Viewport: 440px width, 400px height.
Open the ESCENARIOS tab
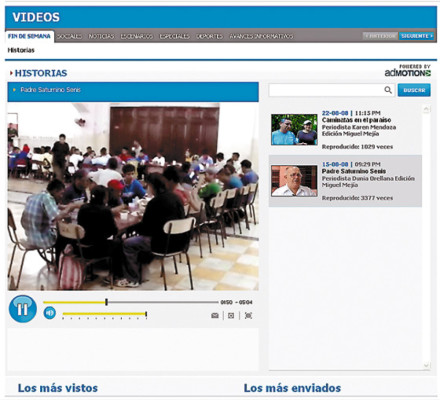[x=137, y=36]
